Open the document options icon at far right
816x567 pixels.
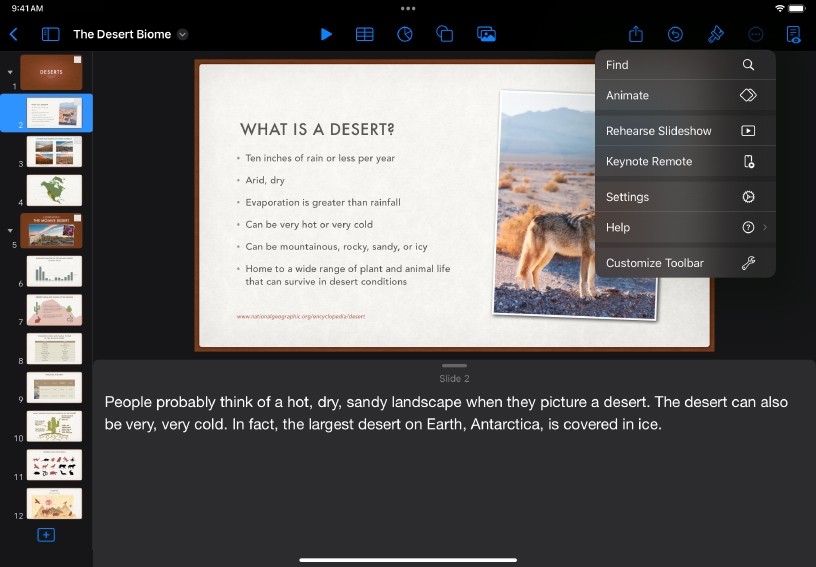tap(794, 34)
